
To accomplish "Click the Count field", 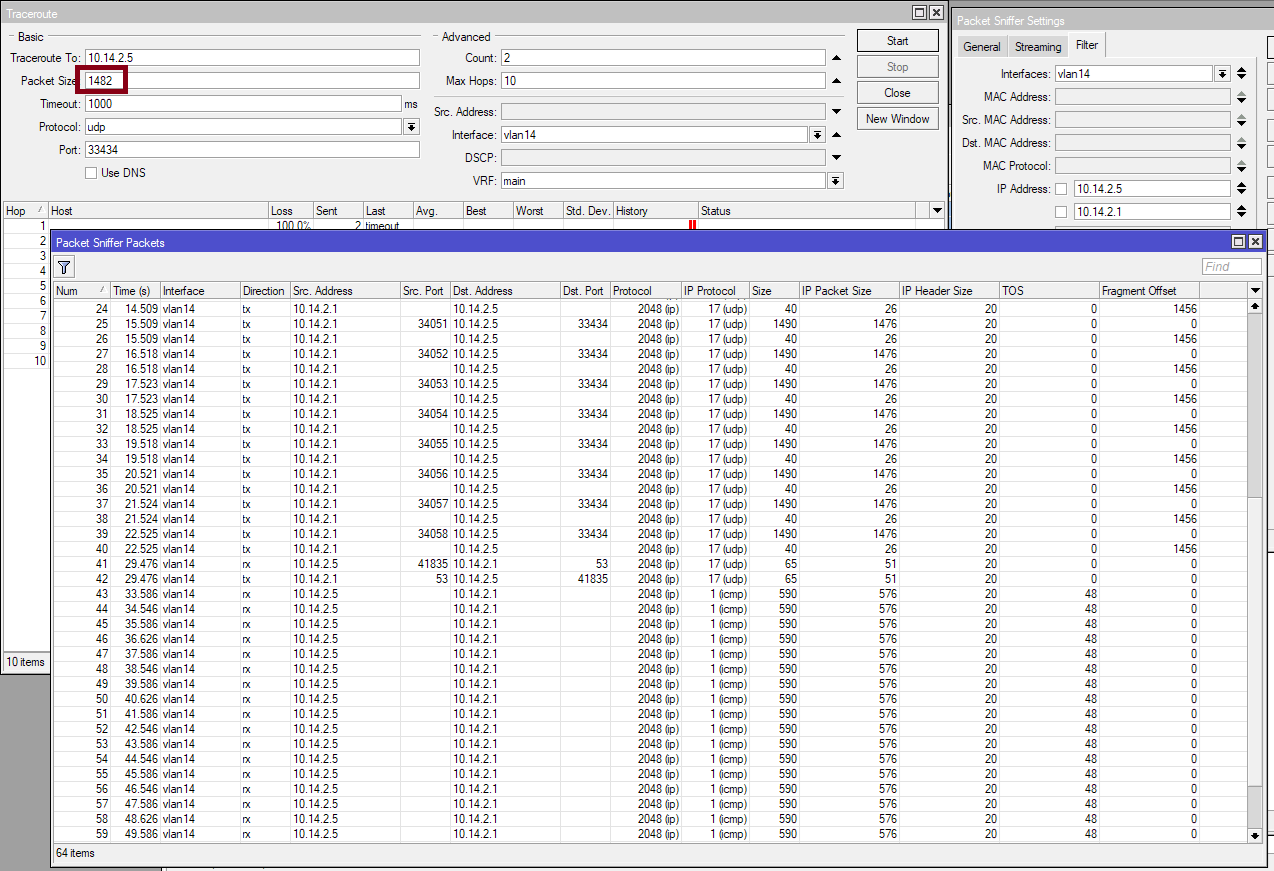I will click(x=663, y=58).
